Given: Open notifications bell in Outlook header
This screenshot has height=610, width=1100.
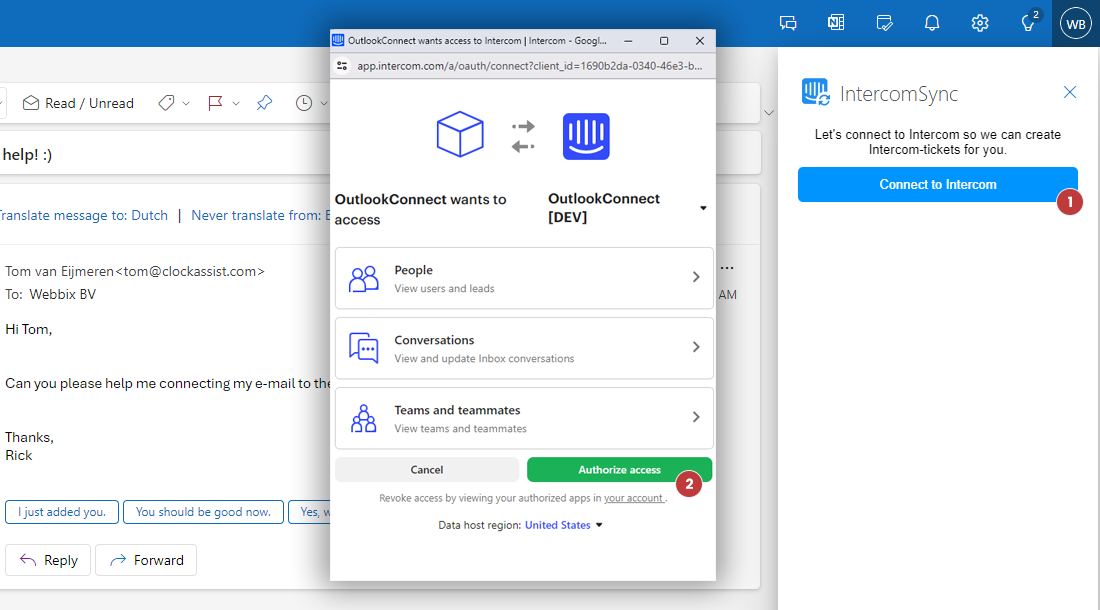Looking at the screenshot, I should click(x=932, y=23).
